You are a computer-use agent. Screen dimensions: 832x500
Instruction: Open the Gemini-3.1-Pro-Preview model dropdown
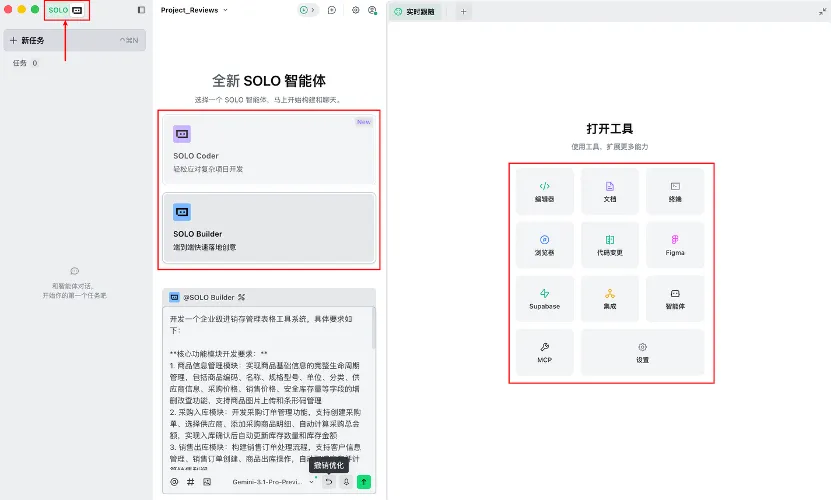coord(273,482)
